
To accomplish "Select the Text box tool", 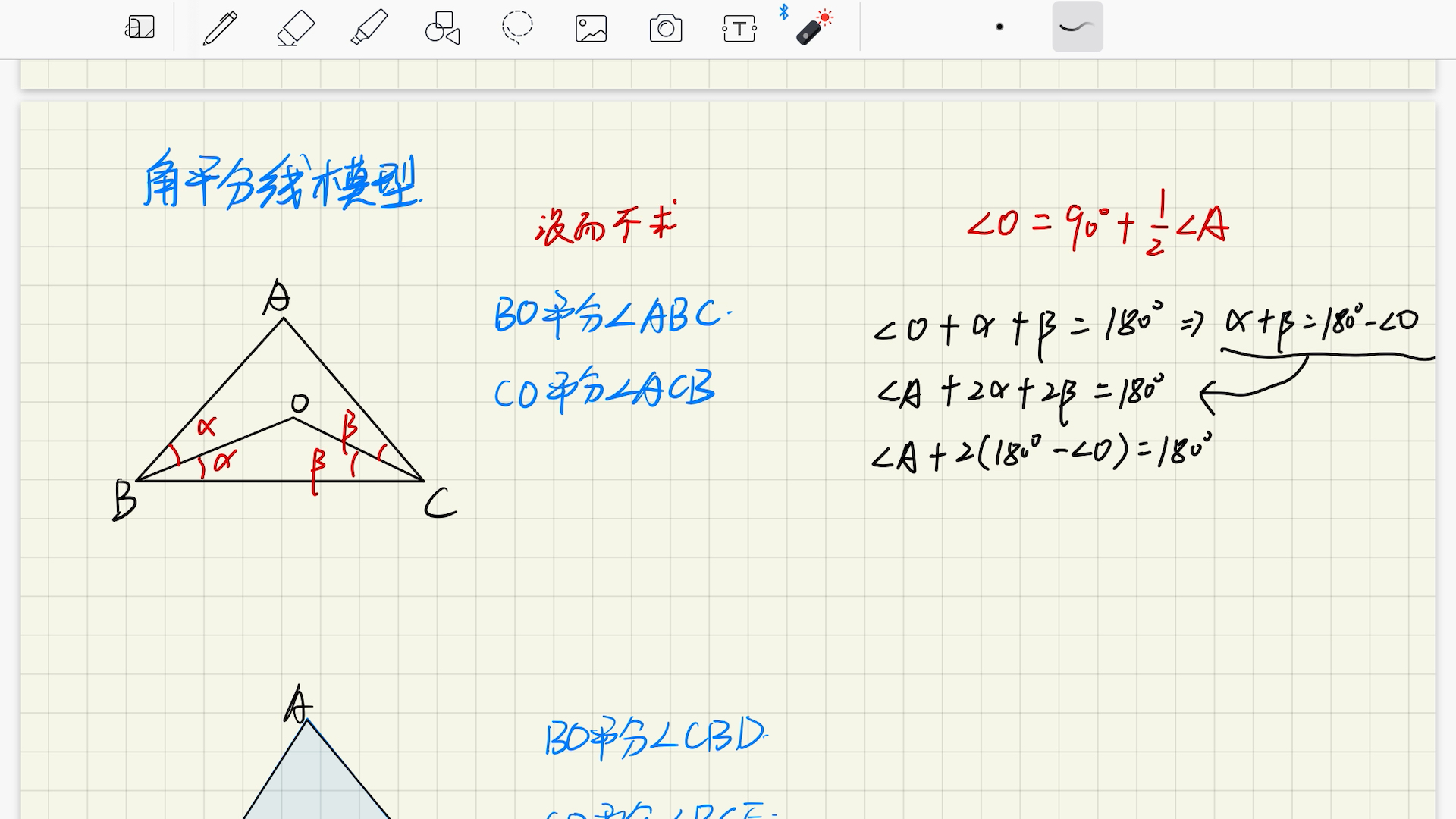I will tap(739, 29).
